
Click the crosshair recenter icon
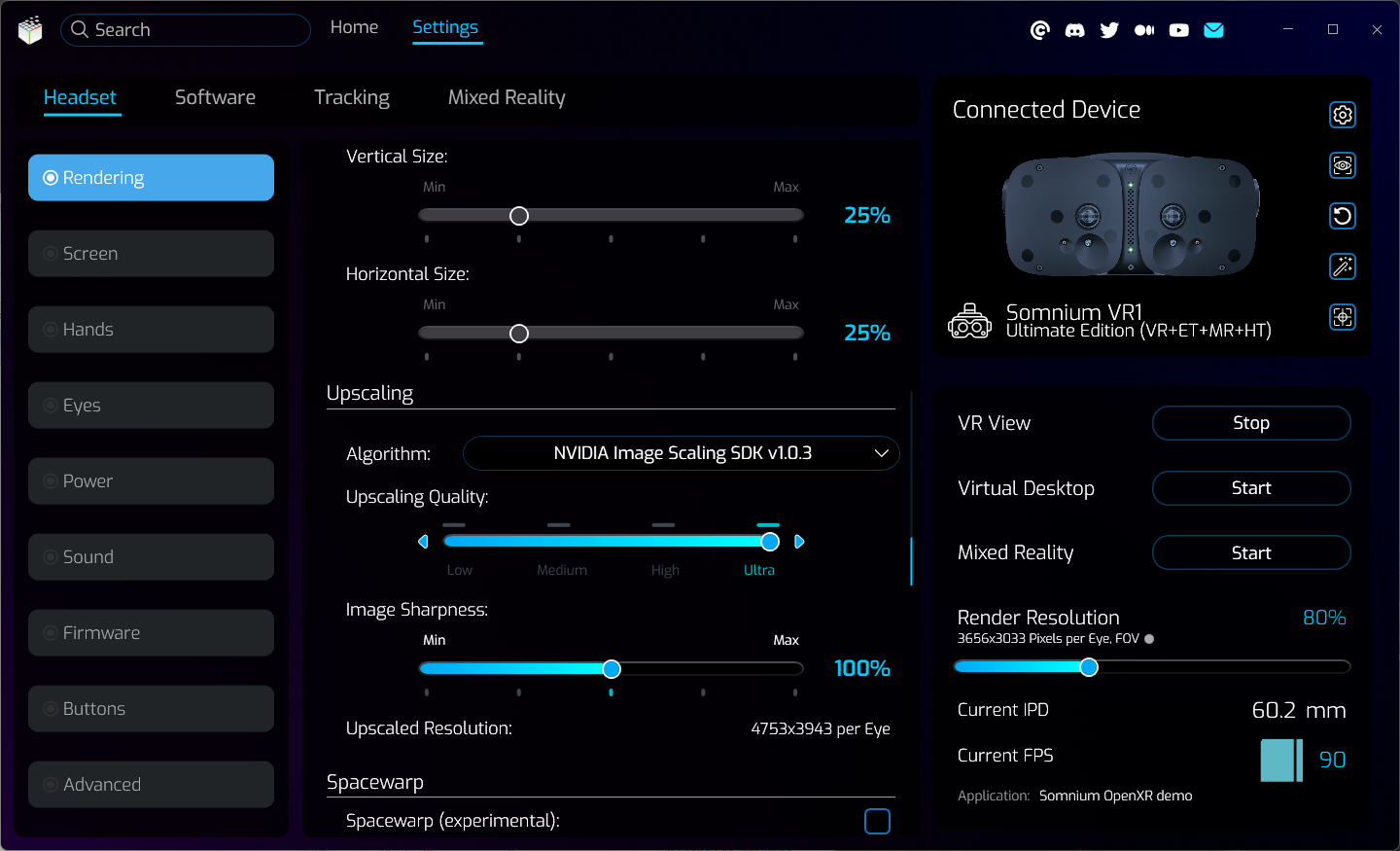(x=1343, y=317)
